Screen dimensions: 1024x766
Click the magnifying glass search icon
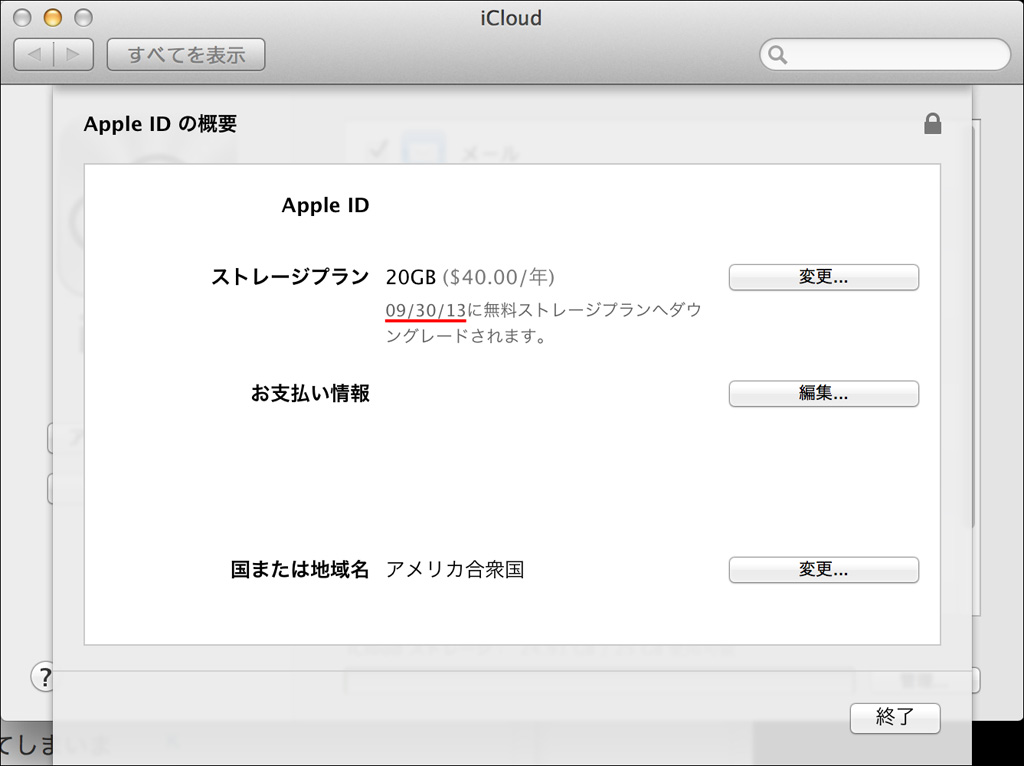pos(777,55)
